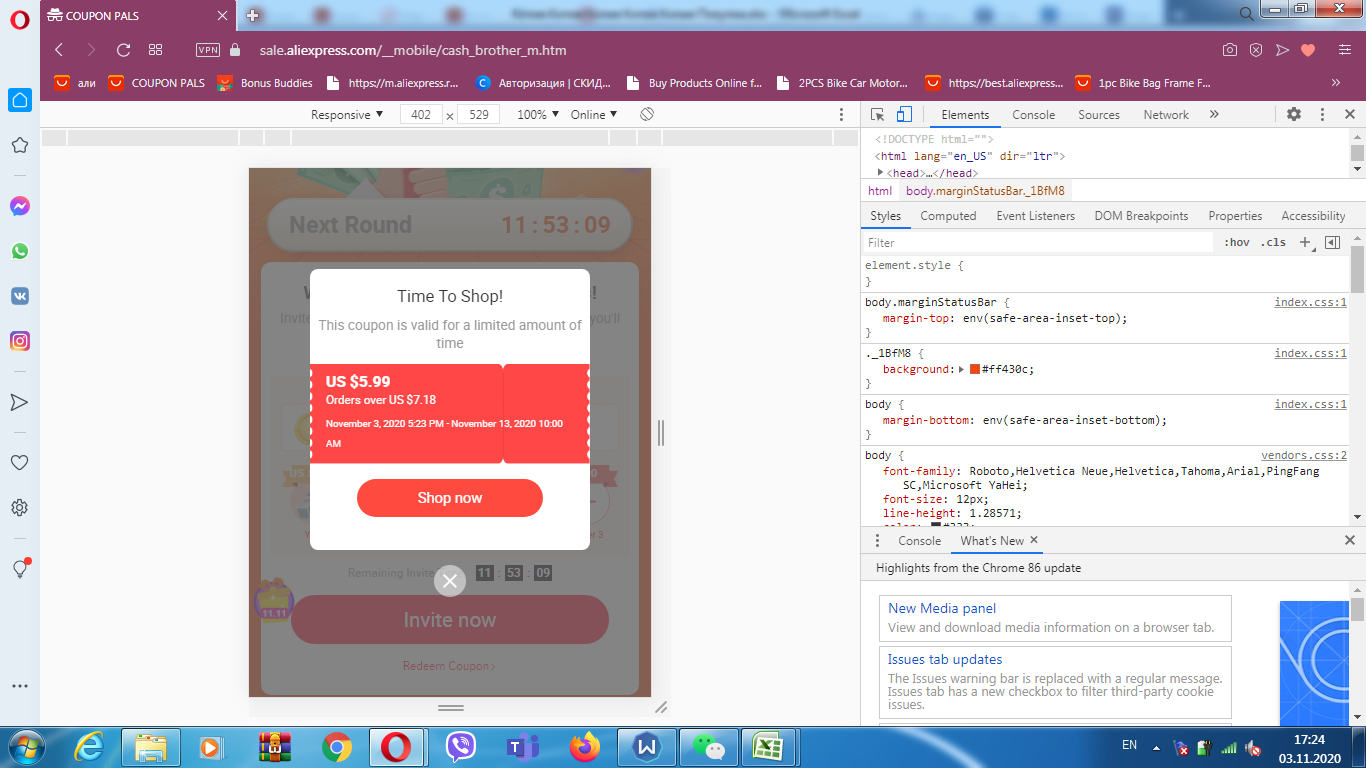Open WhatsApp in Opera sidebar
The image size is (1366, 768).
[20, 251]
